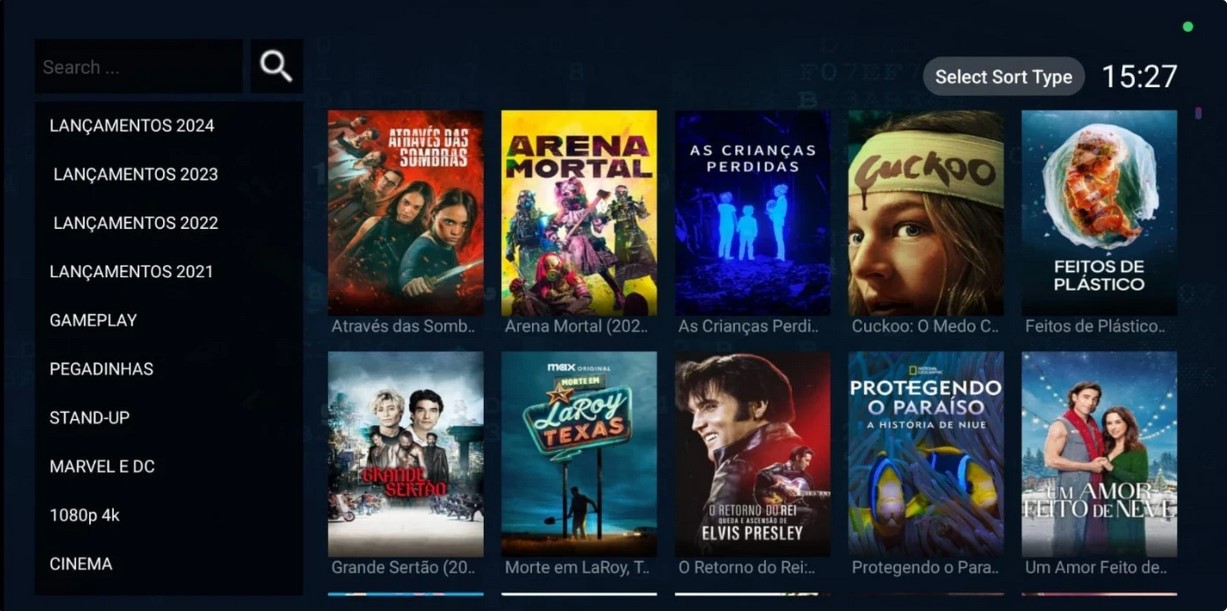The height and width of the screenshot is (613, 1227).
Task: Open the Select Sort Type dropdown
Action: click(1003, 77)
